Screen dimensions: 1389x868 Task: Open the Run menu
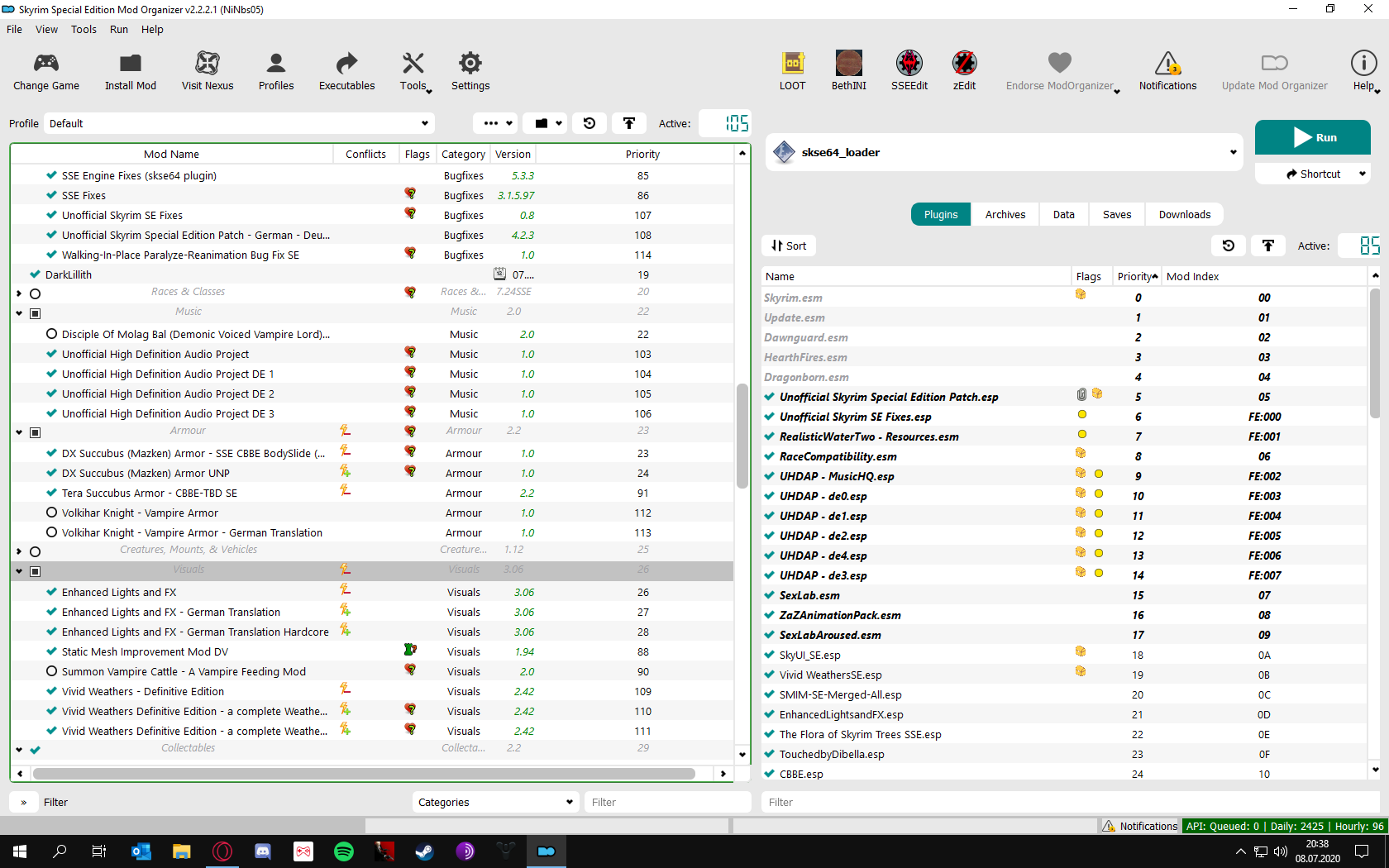pos(119,29)
